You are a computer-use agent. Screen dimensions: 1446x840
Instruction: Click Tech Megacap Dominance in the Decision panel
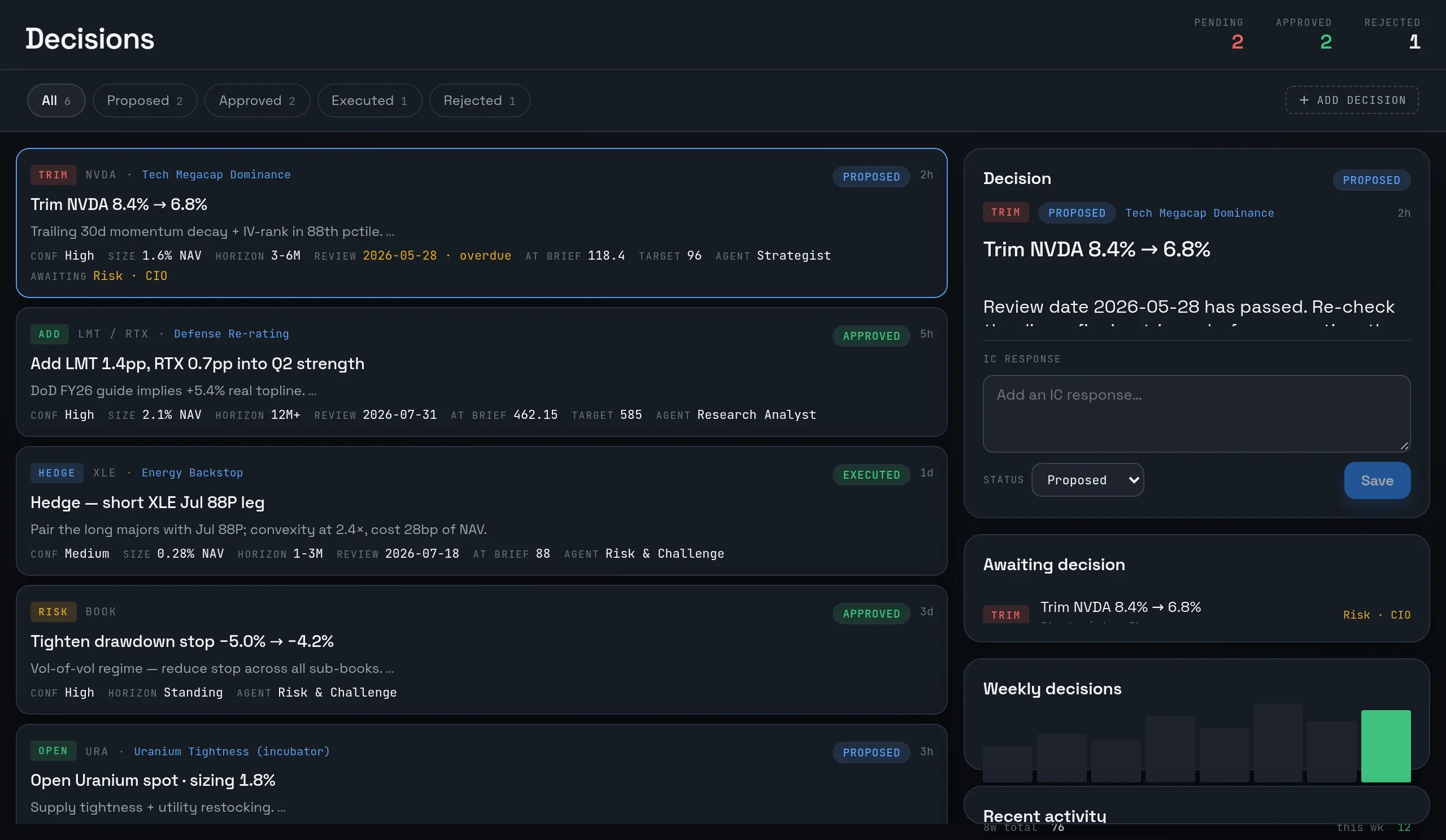tap(1199, 213)
